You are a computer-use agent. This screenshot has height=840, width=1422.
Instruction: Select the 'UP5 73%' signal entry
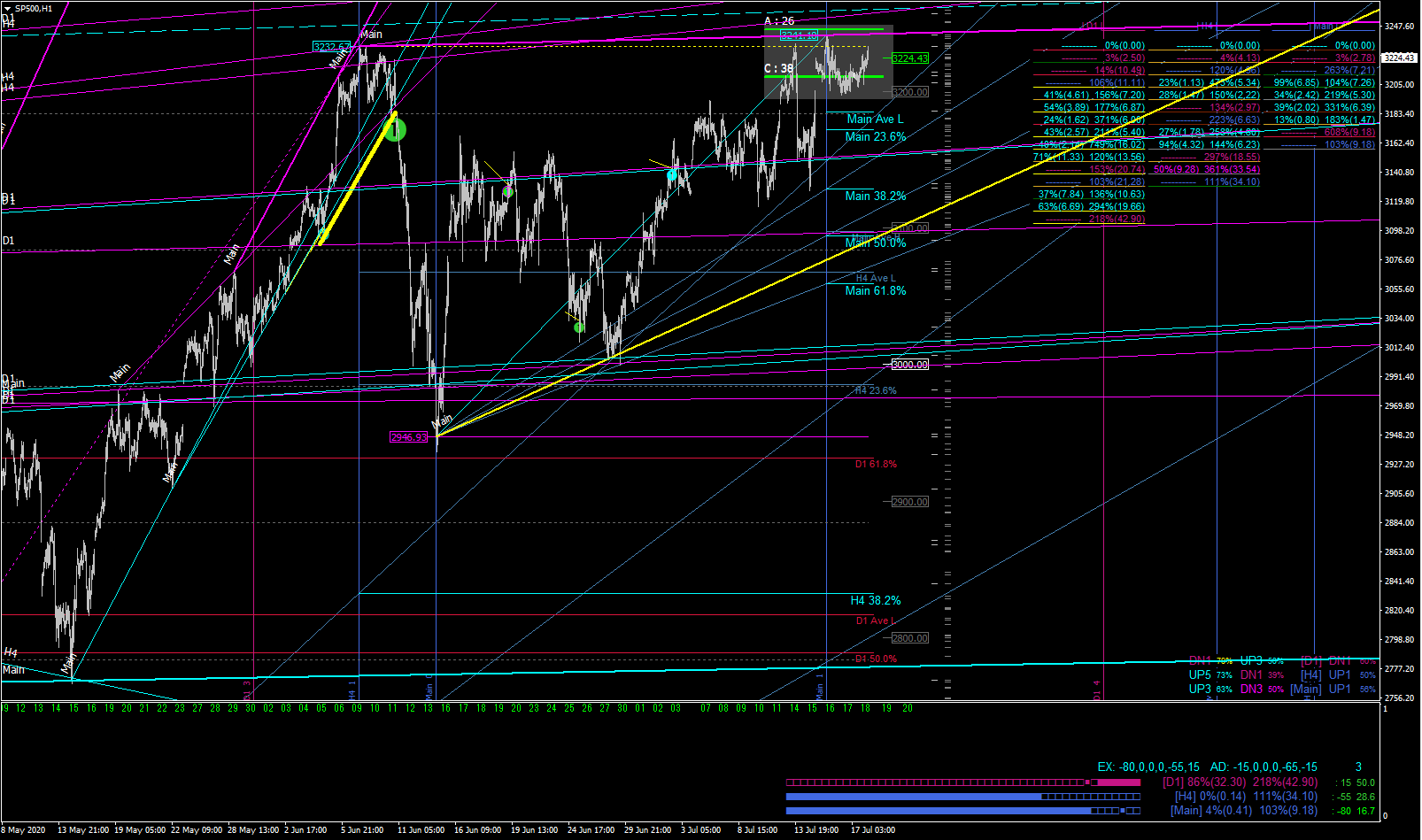(x=1209, y=674)
